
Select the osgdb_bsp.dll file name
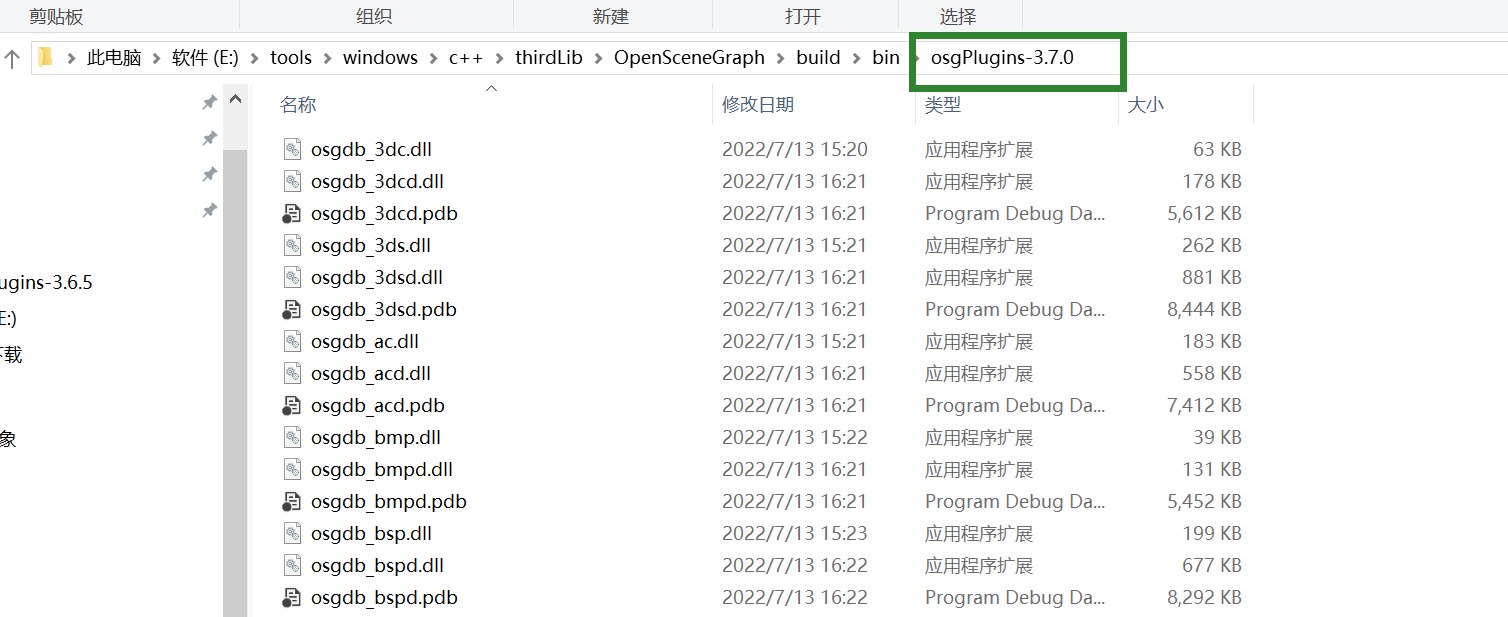click(371, 534)
